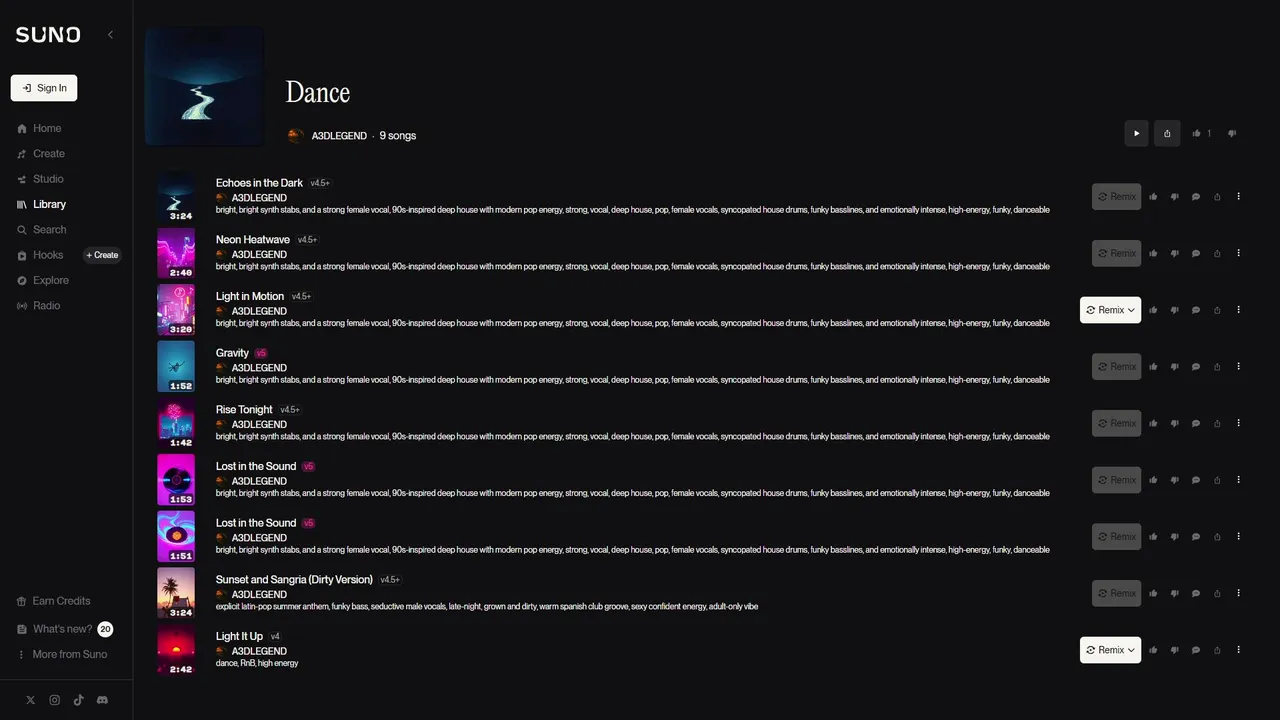Share Light It Up

point(1217,650)
